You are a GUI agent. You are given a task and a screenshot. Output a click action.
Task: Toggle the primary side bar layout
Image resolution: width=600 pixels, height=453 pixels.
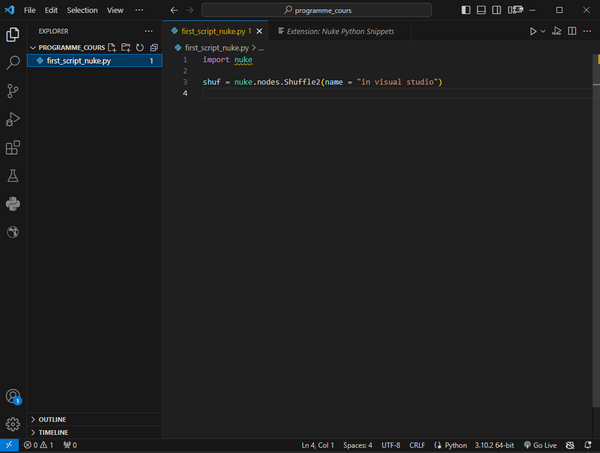pos(466,10)
